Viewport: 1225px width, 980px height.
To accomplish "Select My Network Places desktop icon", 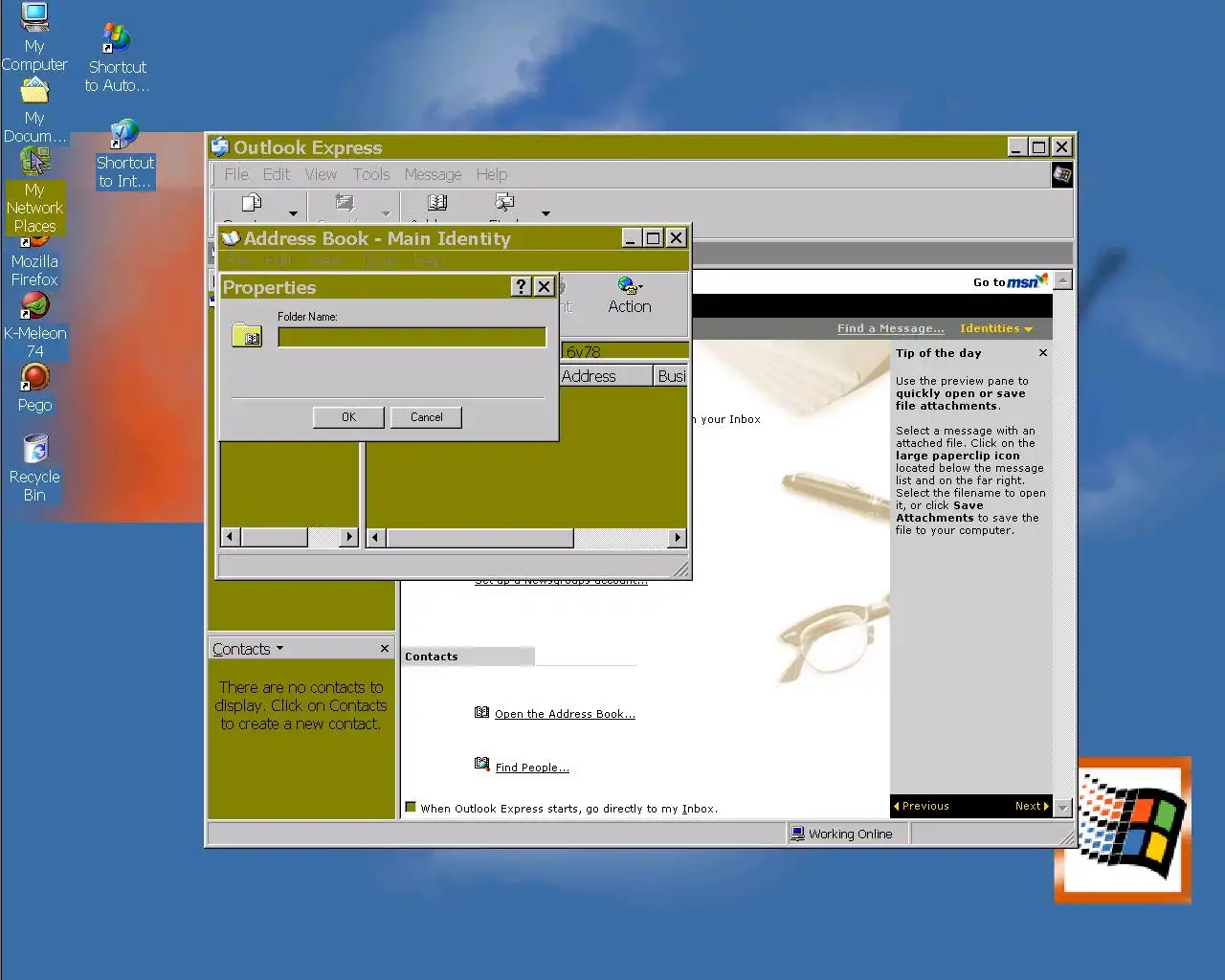I will tap(34, 193).
